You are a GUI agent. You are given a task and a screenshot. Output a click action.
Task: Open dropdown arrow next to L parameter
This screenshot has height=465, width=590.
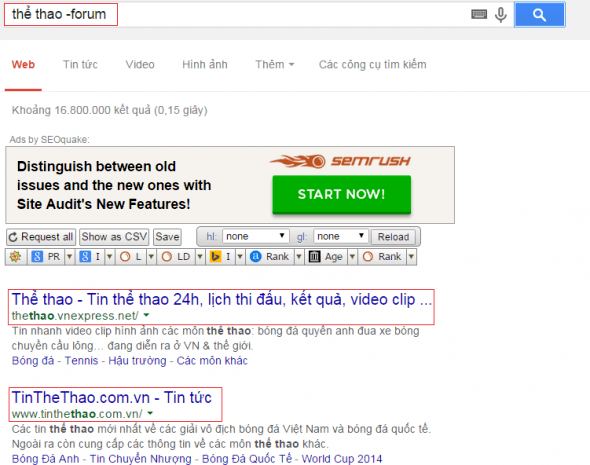point(151,257)
